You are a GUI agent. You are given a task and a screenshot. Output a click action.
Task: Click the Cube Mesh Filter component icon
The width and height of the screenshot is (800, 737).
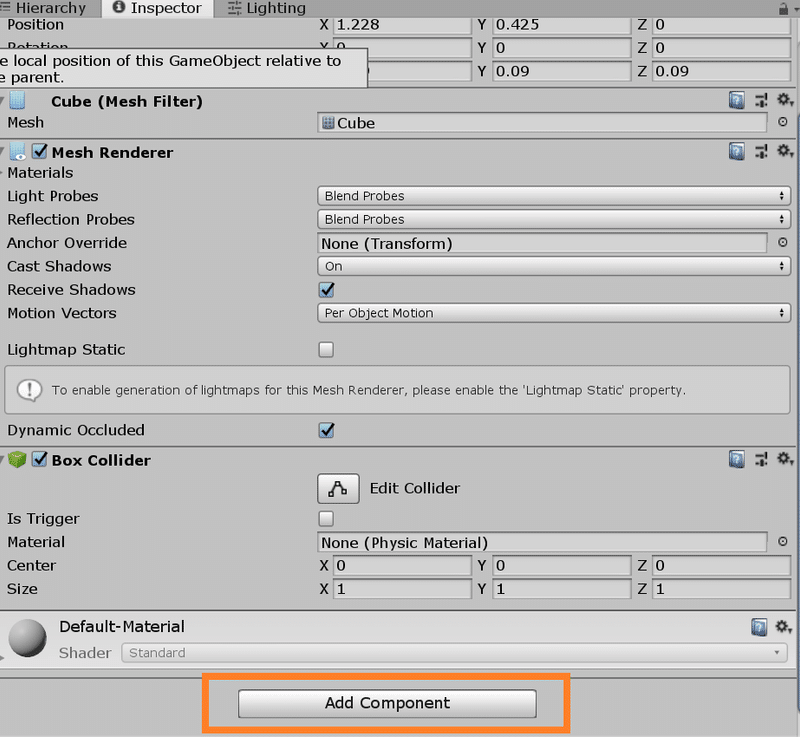[x=17, y=100]
